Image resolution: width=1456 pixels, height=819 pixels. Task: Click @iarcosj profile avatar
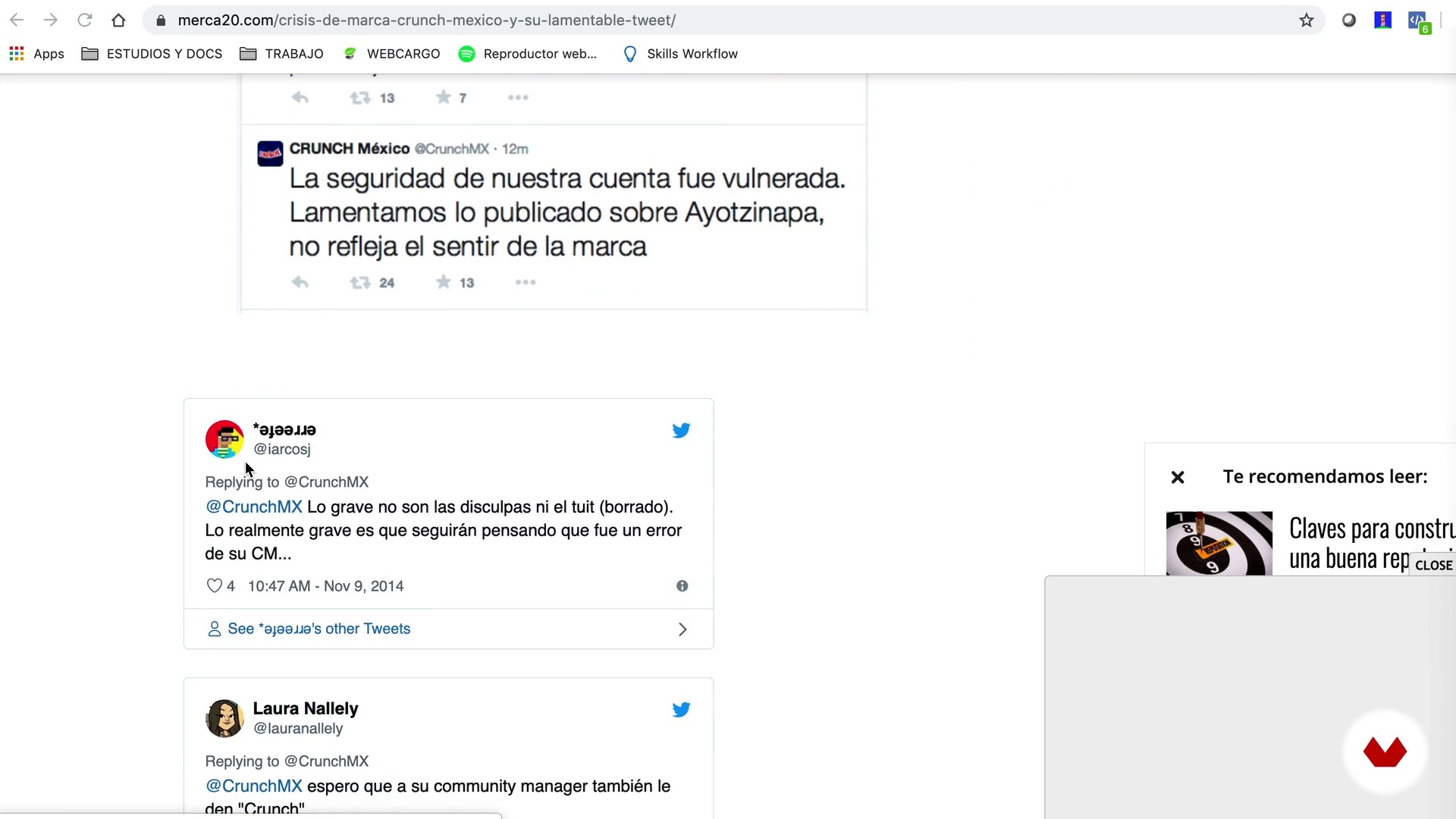(224, 439)
